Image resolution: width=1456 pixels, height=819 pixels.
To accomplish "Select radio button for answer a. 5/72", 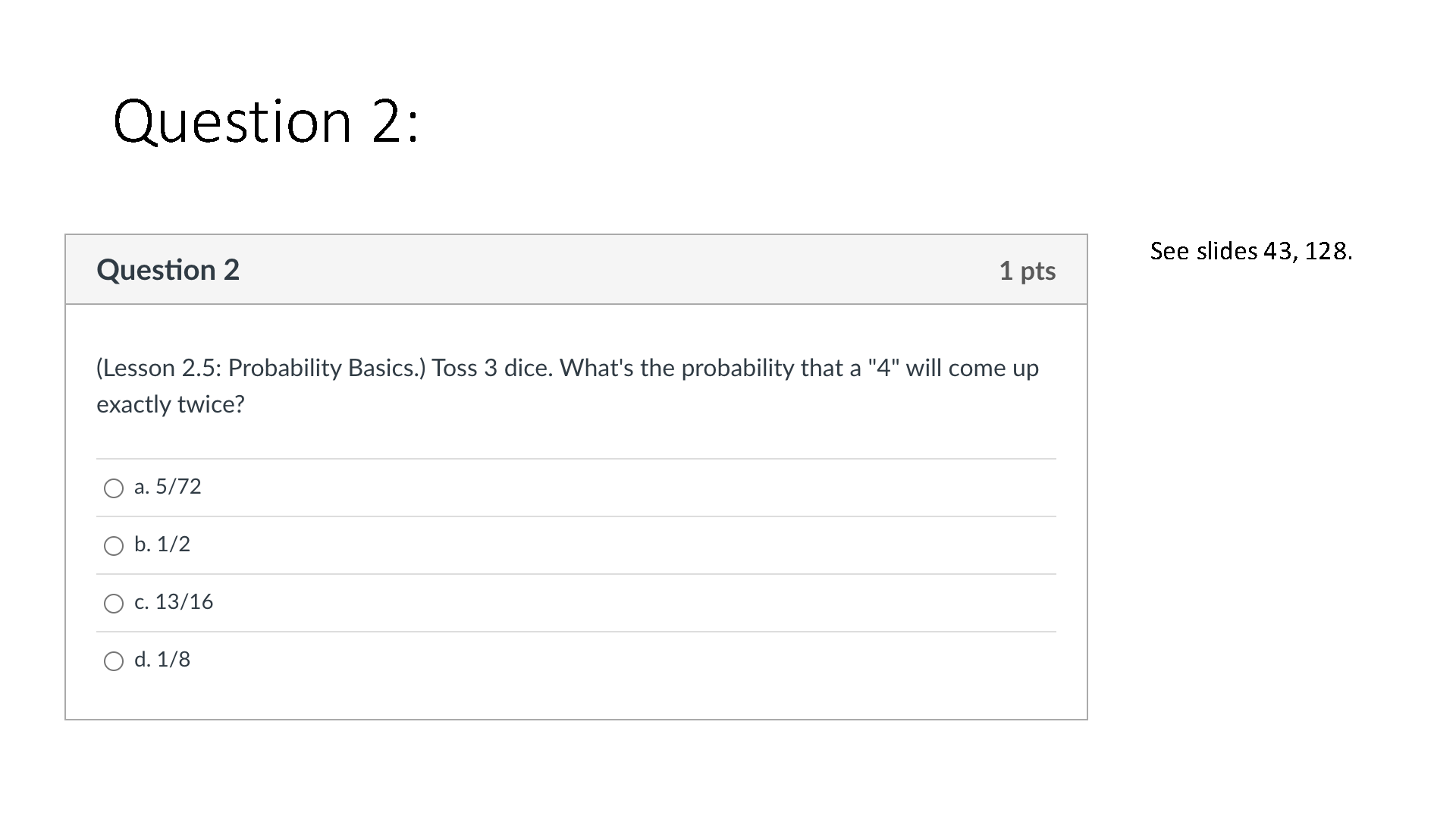I will 114,488.
